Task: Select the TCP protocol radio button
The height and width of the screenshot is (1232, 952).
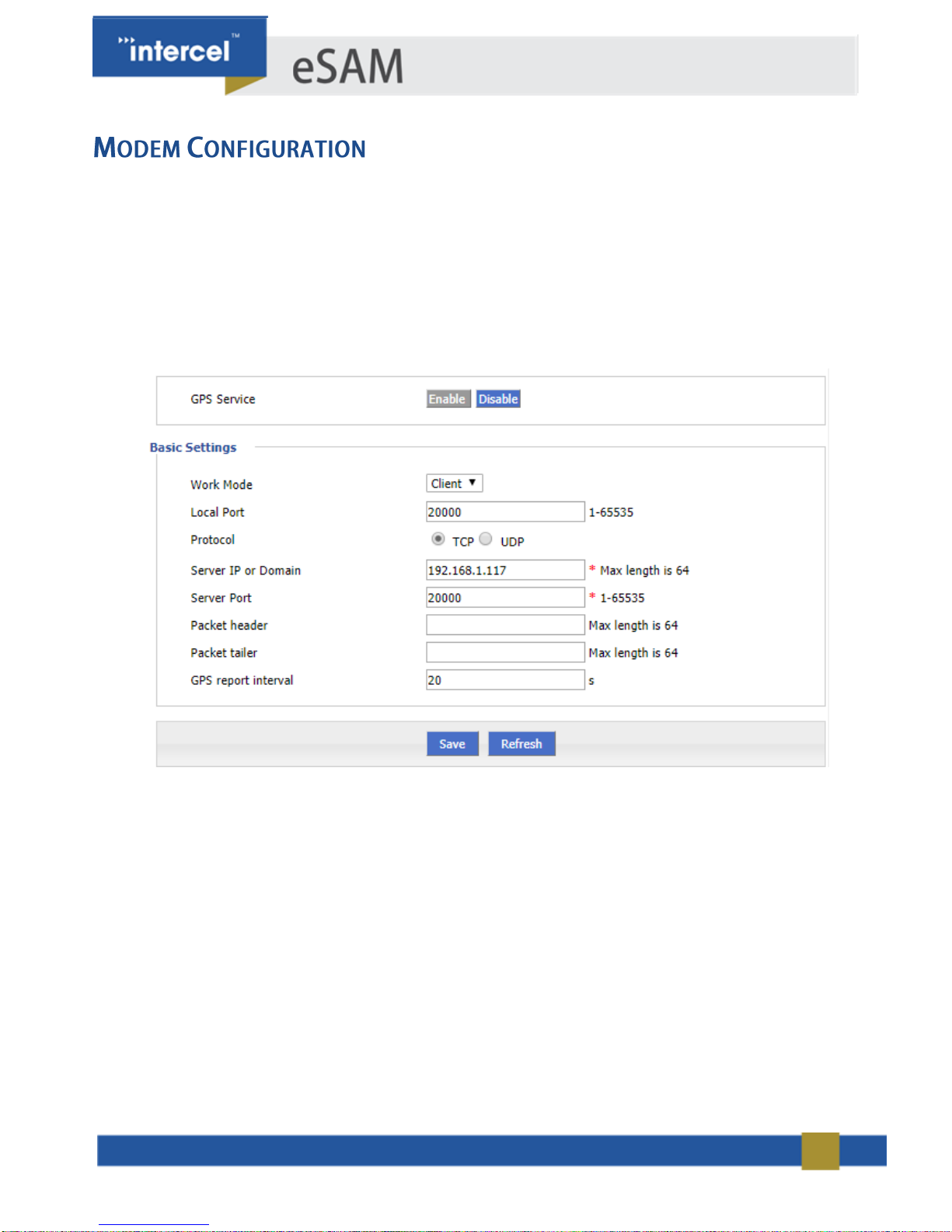Action: point(438,539)
